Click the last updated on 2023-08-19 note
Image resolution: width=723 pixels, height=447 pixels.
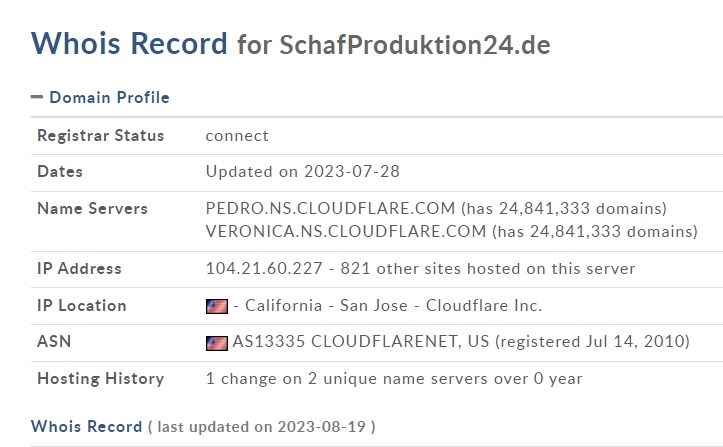pyautogui.click(x=262, y=427)
